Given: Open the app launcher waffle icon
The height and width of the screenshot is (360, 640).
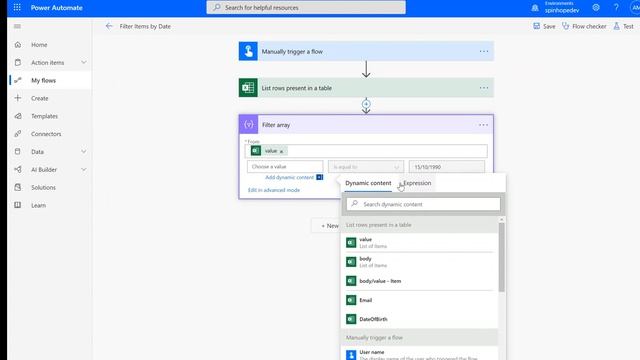Looking at the screenshot, I should click(17, 7).
